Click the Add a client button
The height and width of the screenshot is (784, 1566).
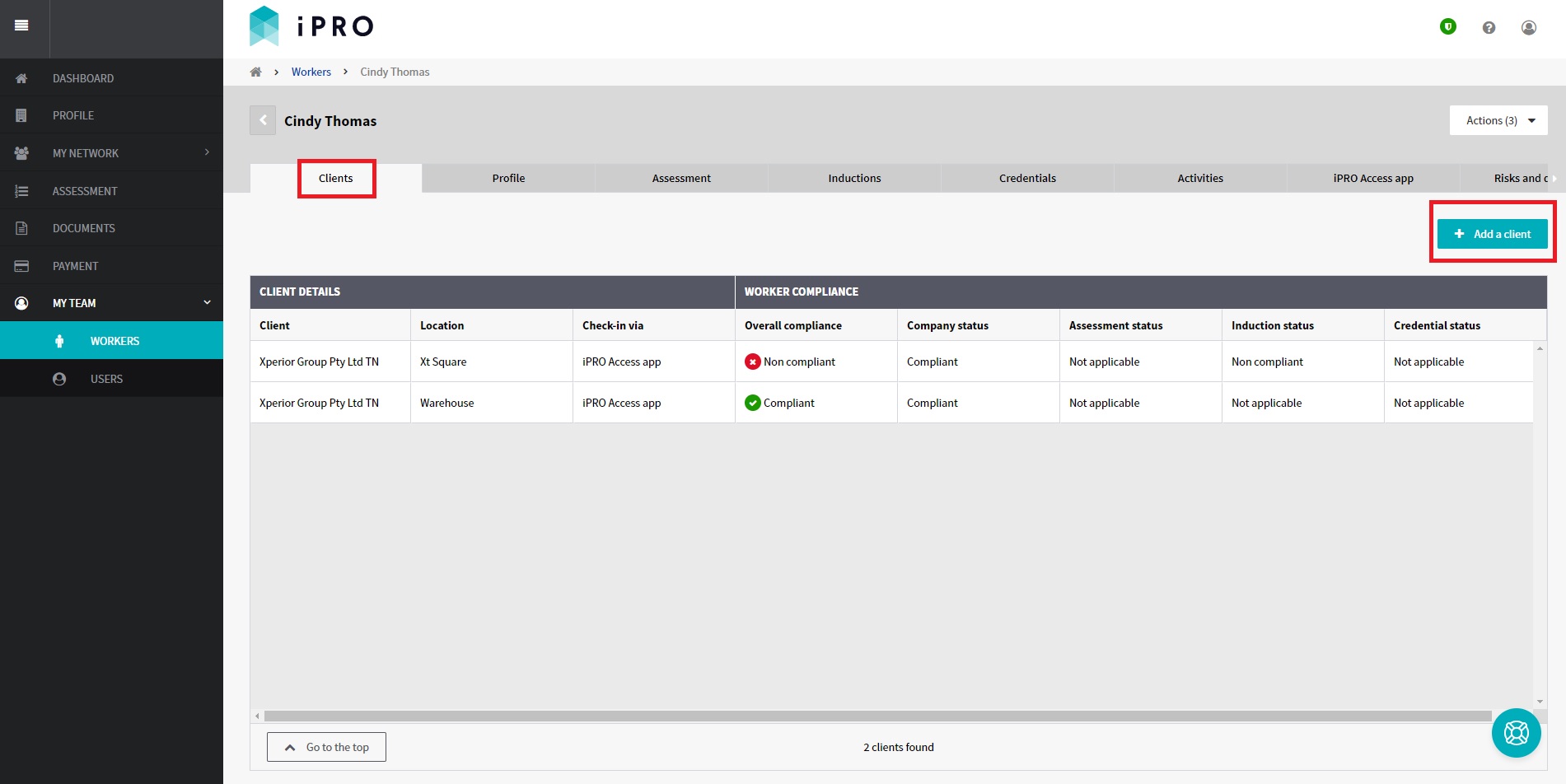tap(1493, 234)
